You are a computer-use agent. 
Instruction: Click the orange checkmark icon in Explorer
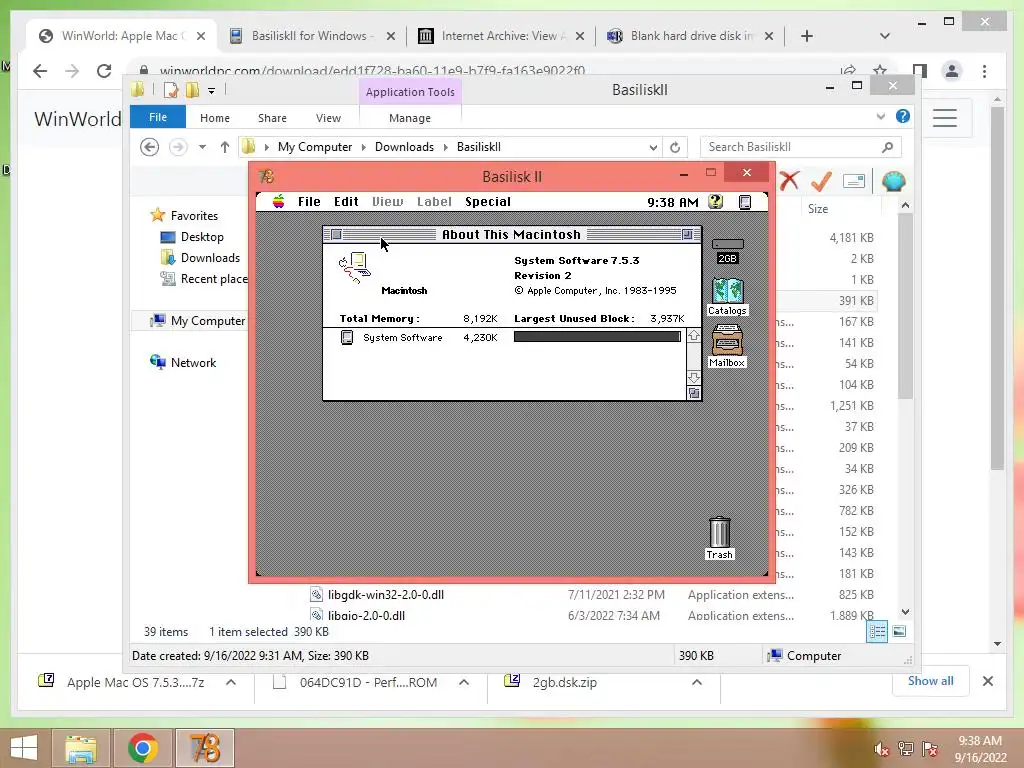click(821, 181)
